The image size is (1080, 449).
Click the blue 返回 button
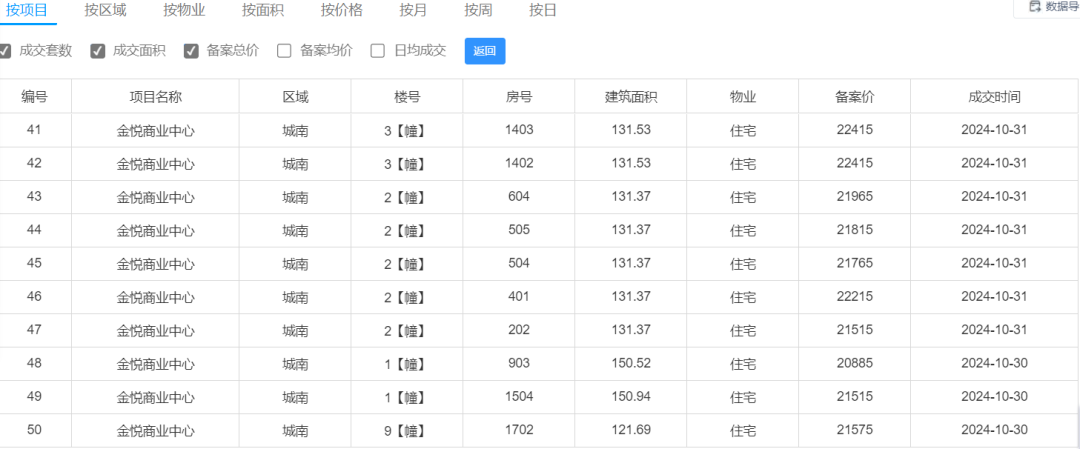tap(485, 51)
